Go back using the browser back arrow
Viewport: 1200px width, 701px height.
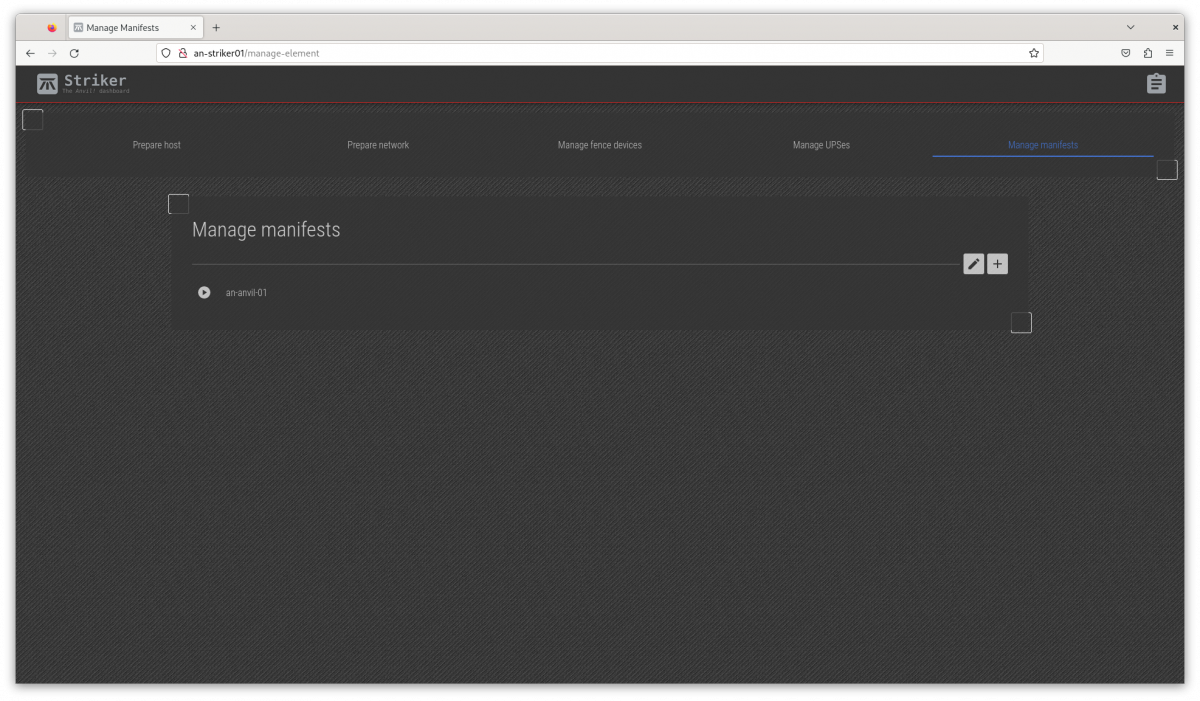point(30,53)
